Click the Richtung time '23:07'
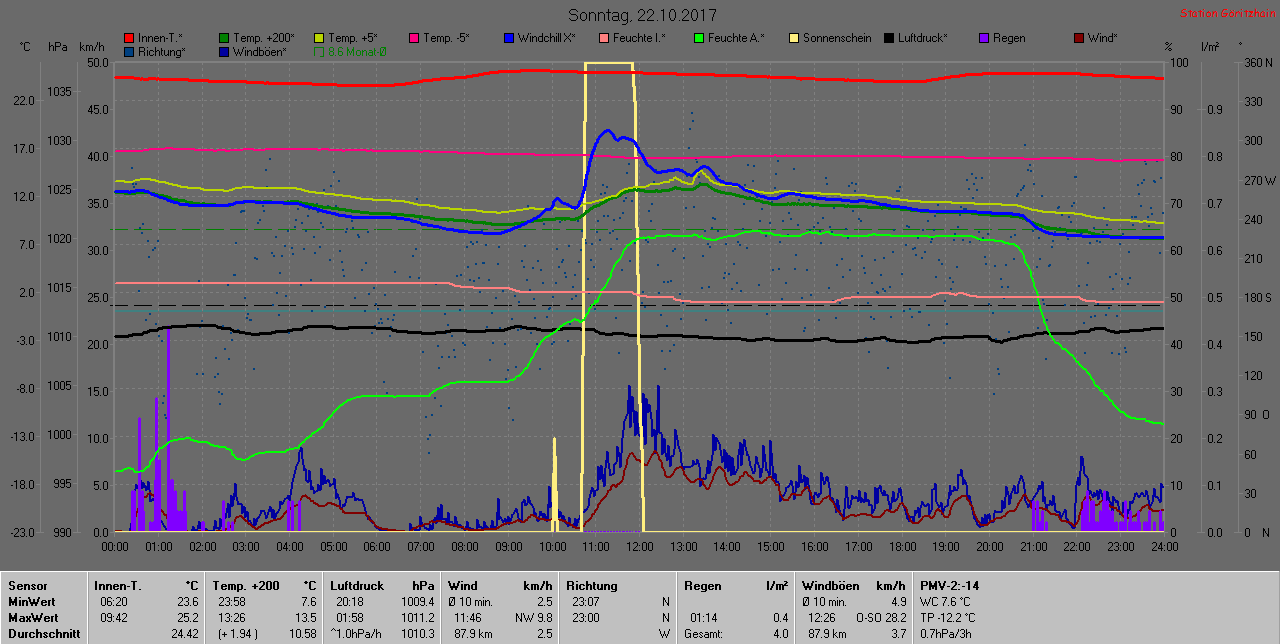The width and height of the screenshot is (1280, 644). [x=587, y=600]
